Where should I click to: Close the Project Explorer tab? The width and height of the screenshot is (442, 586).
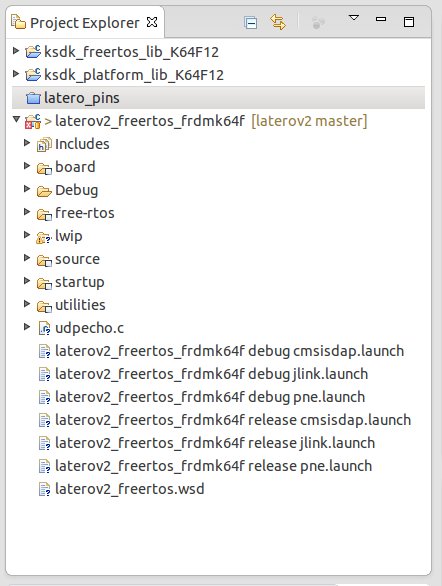point(152,22)
